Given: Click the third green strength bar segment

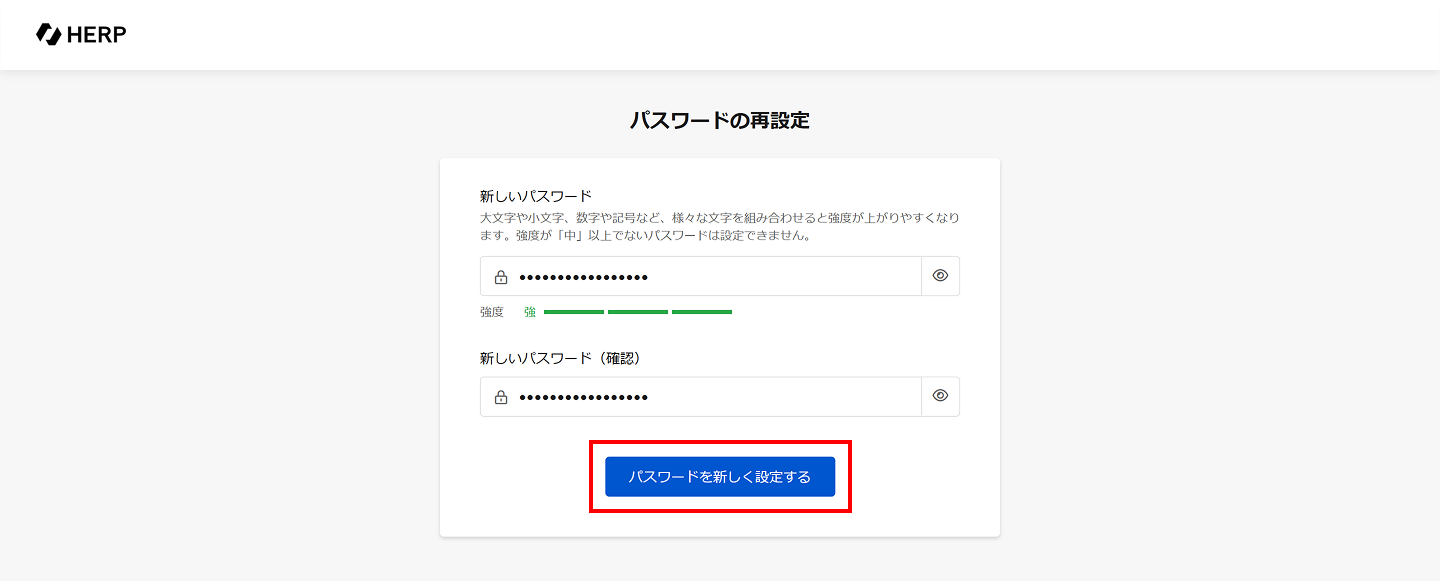Looking at the screenshot, I should [x=702, y=312].
